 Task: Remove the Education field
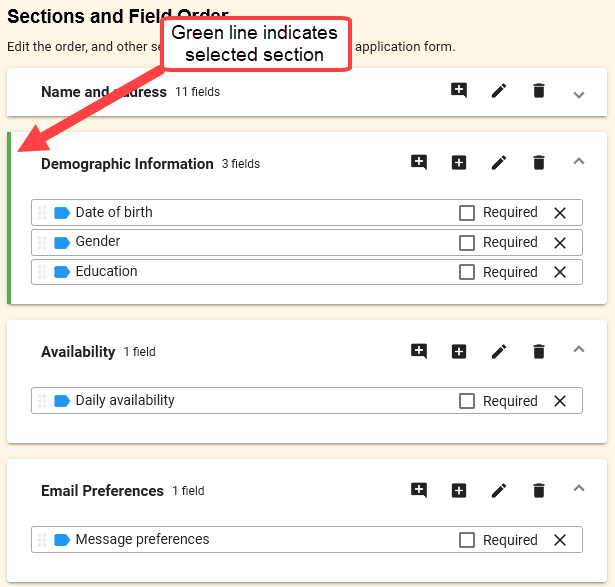(x=560, y=272)
